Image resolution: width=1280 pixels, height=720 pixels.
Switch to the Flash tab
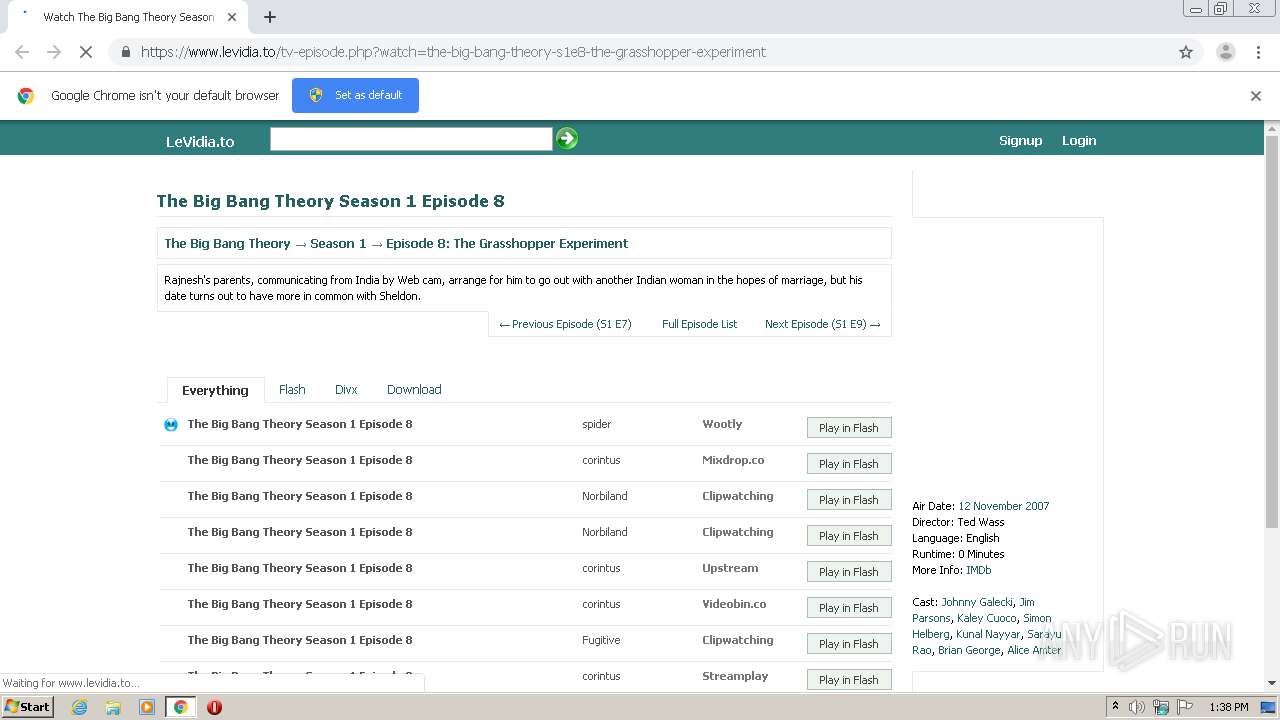(292, 390)
